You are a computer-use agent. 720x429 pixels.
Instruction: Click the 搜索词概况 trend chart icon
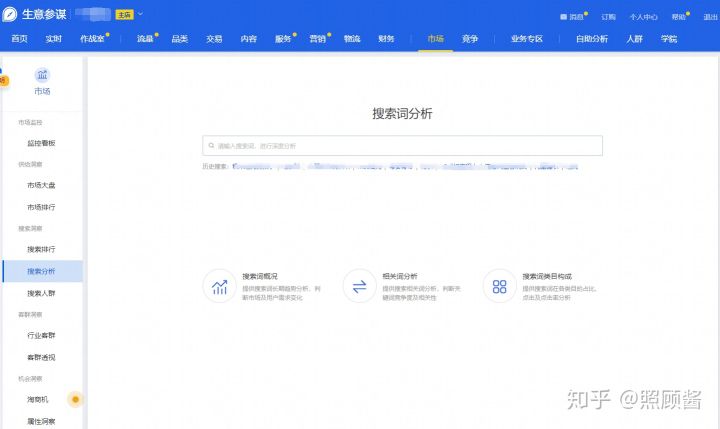pos(219,286)
